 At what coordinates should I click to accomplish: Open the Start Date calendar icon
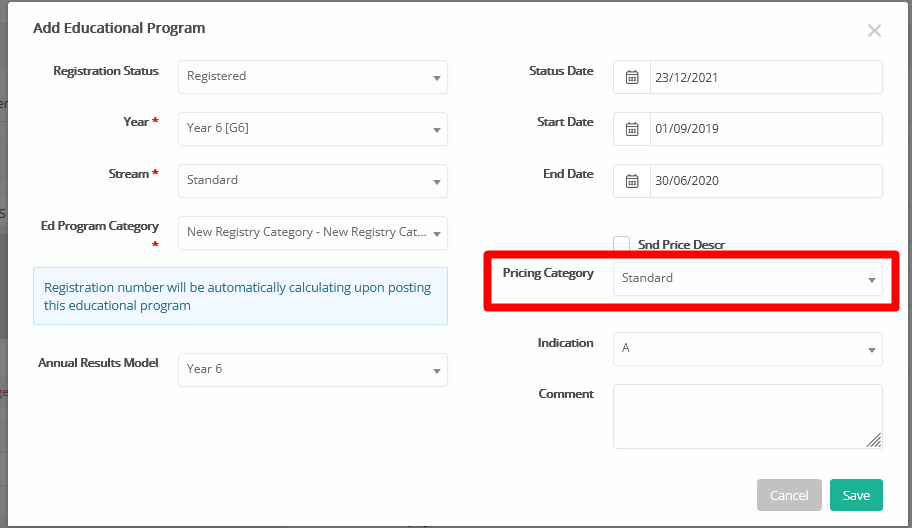click(632, 129)
